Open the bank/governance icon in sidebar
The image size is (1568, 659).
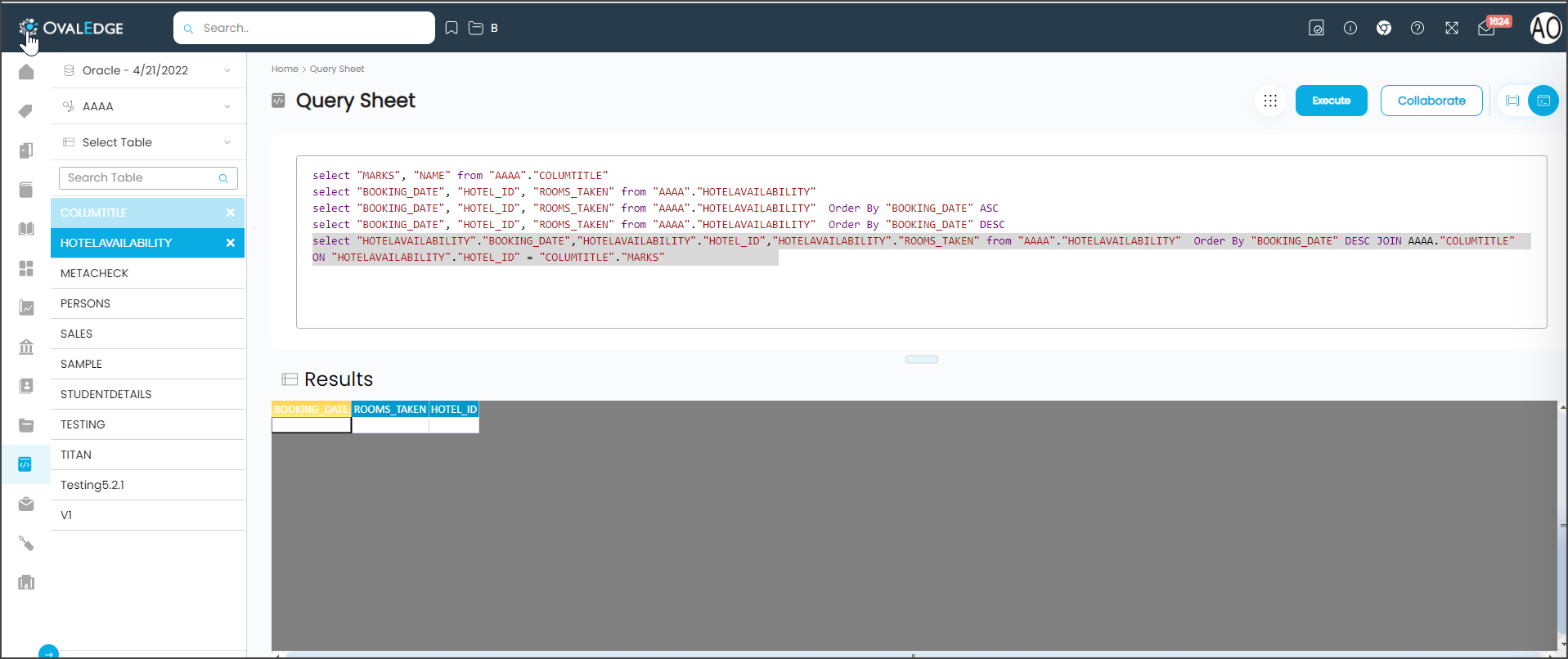[26, 347]
